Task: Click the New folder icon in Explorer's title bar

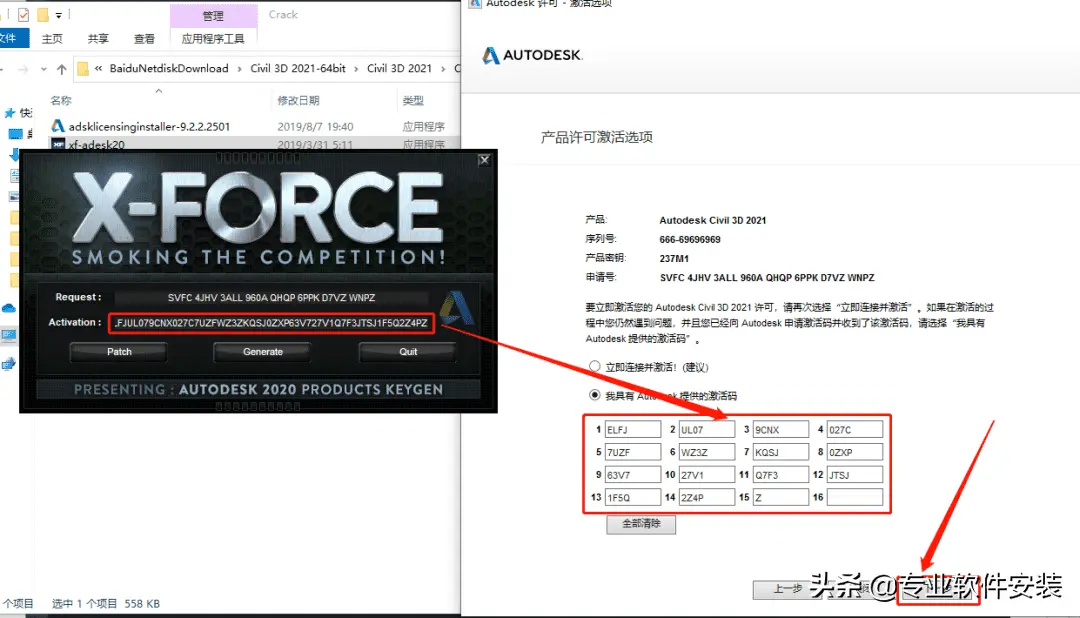Action: click(43, 14)
